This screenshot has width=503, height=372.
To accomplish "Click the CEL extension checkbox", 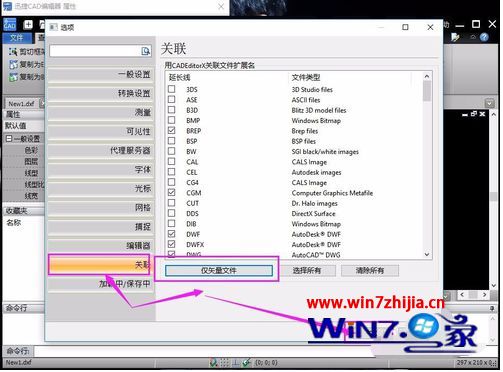I will click(x=172, y=172).
